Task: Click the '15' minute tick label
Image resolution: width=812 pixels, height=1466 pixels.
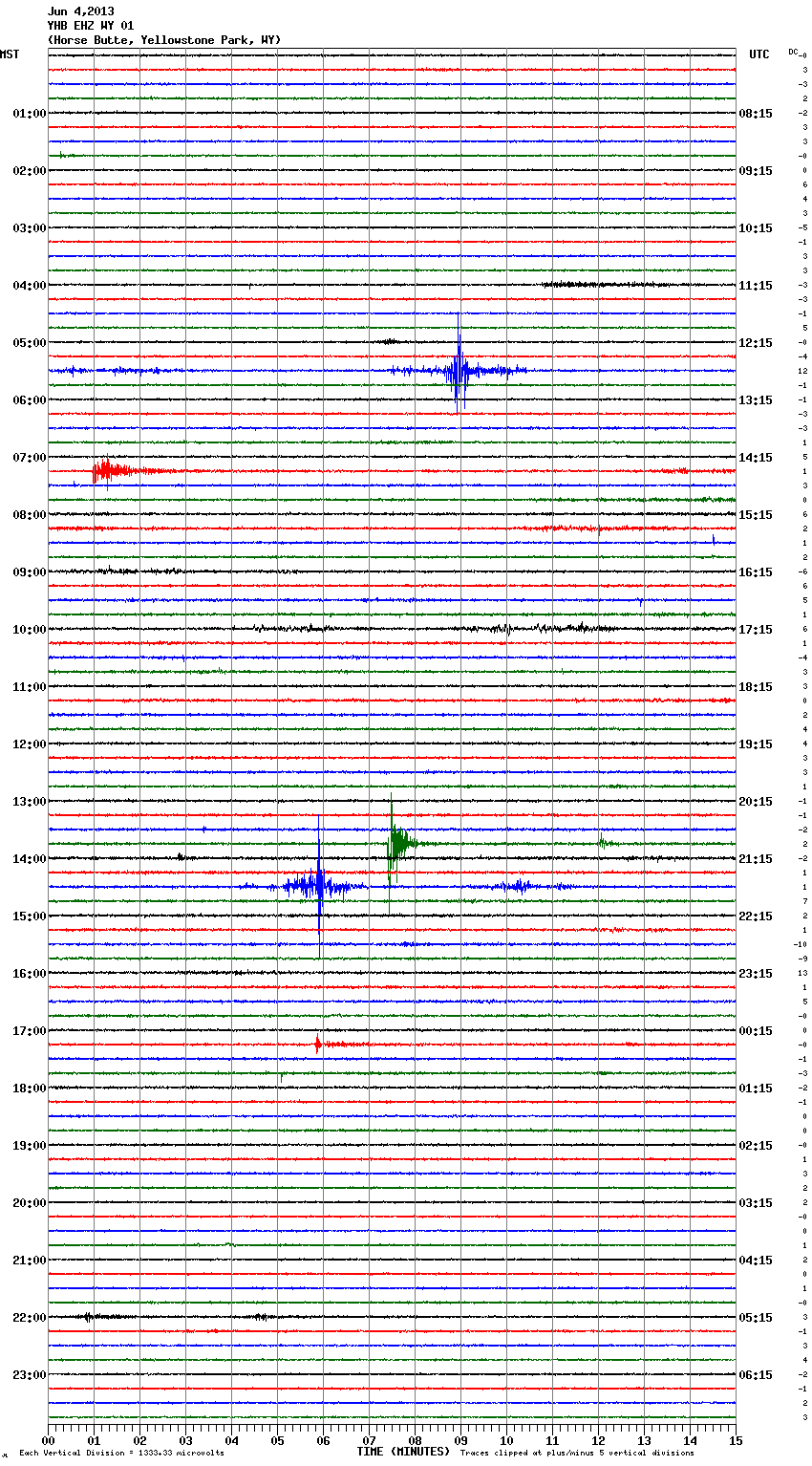Action: 736,1441
